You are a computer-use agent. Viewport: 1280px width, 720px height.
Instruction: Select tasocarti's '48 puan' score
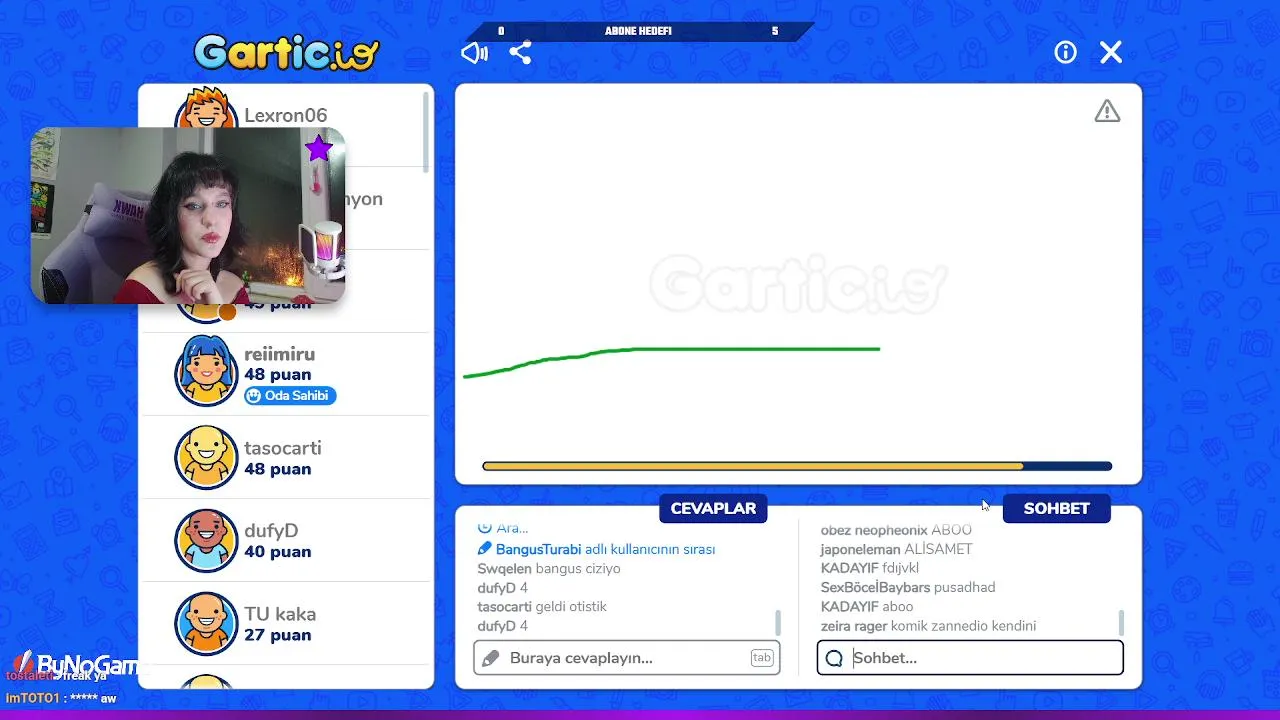pyautogui.click(x=277, y=469)
